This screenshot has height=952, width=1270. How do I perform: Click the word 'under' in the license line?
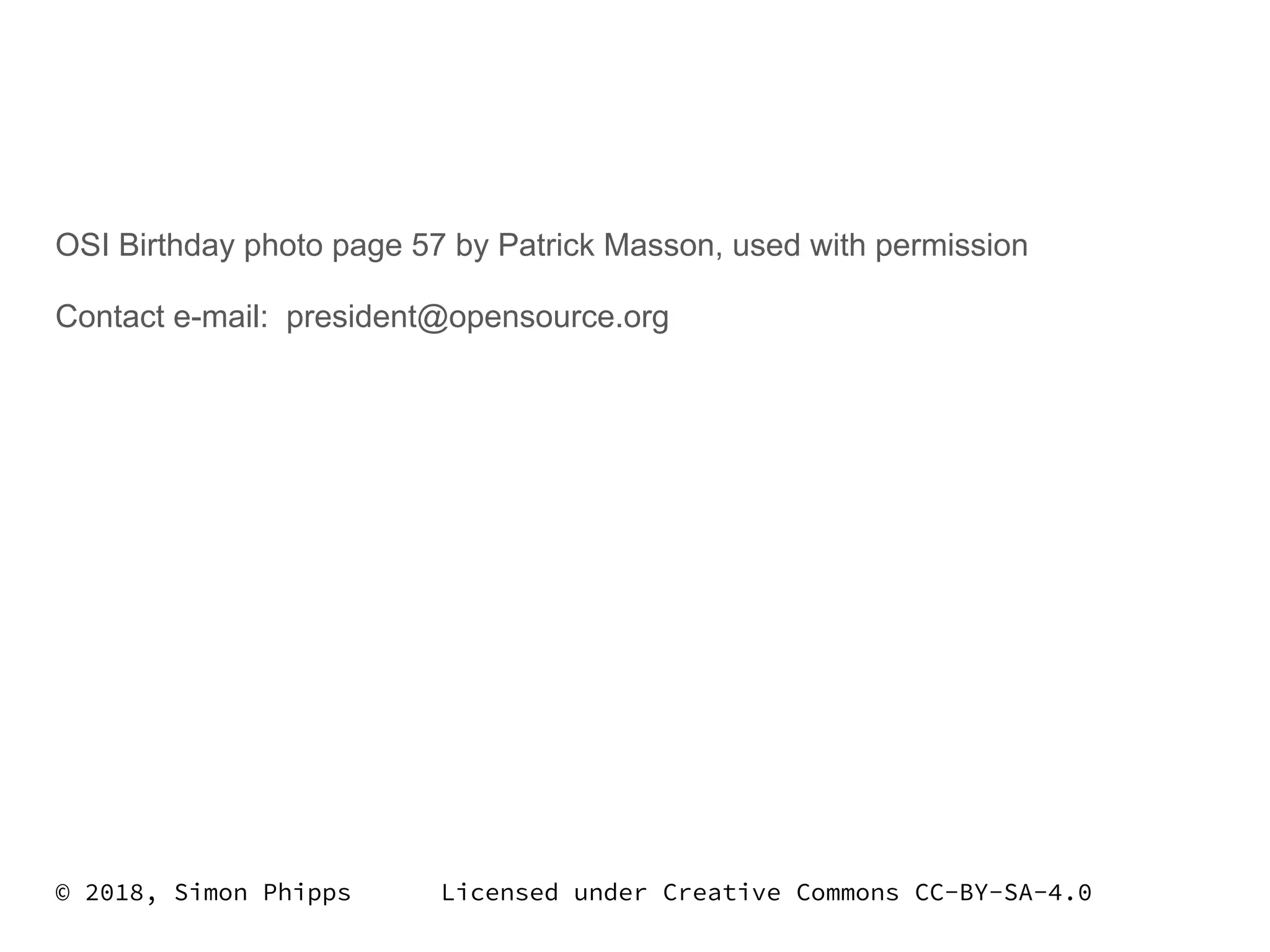[610, 893]
